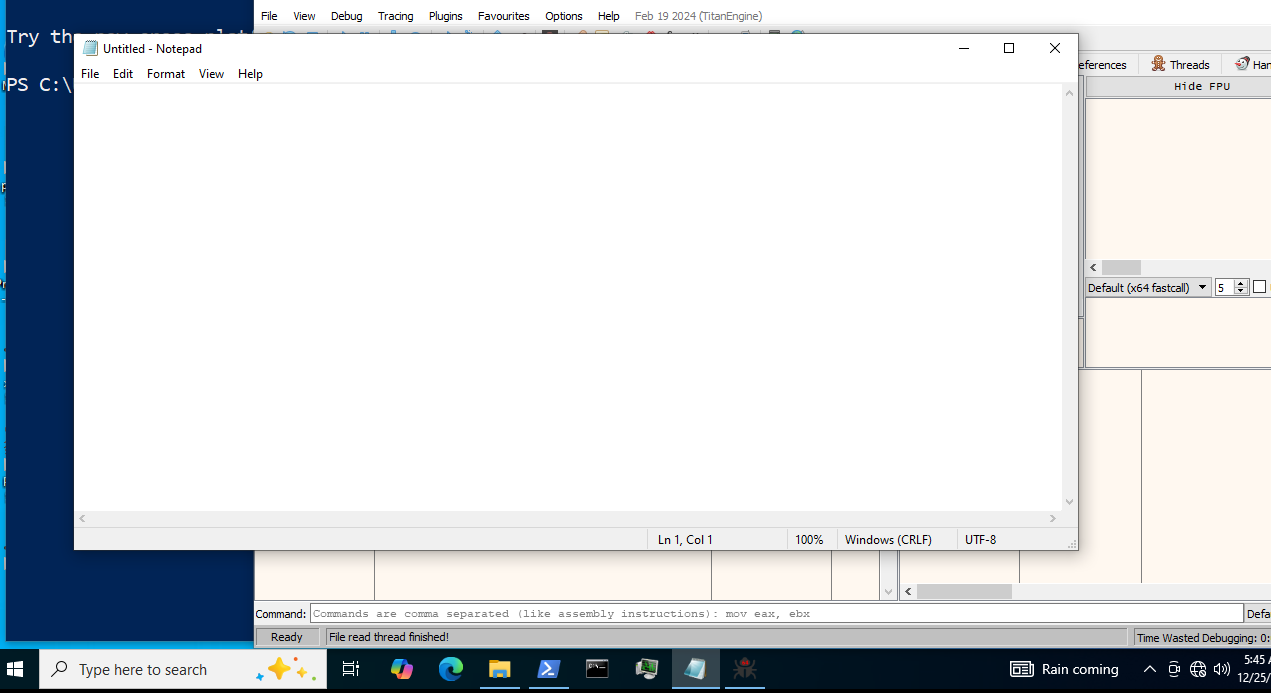The width and height of the screenshot is (1271, 693).
Task: Open File Explorer from the taskbar
Action: 500,669
